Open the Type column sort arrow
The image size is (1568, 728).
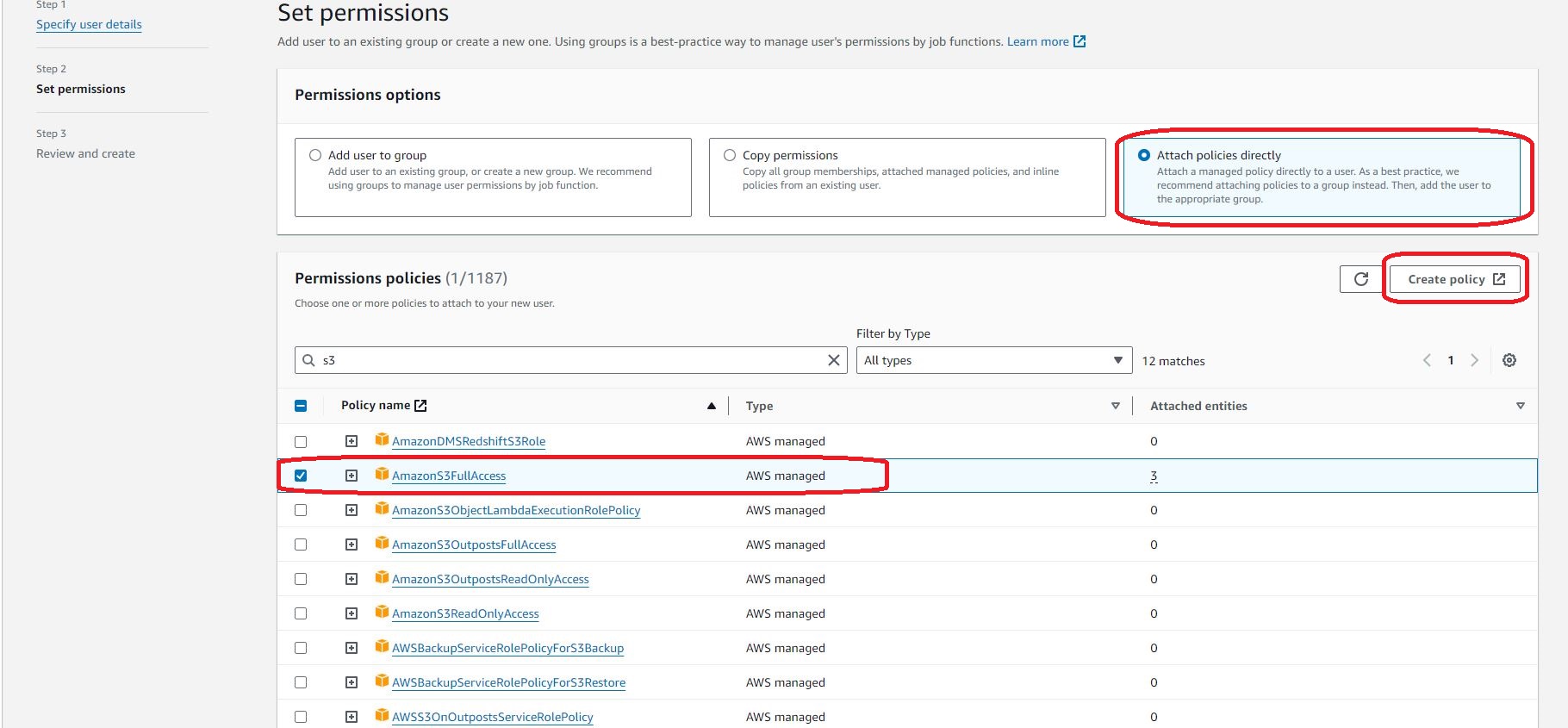[1116, 406]
